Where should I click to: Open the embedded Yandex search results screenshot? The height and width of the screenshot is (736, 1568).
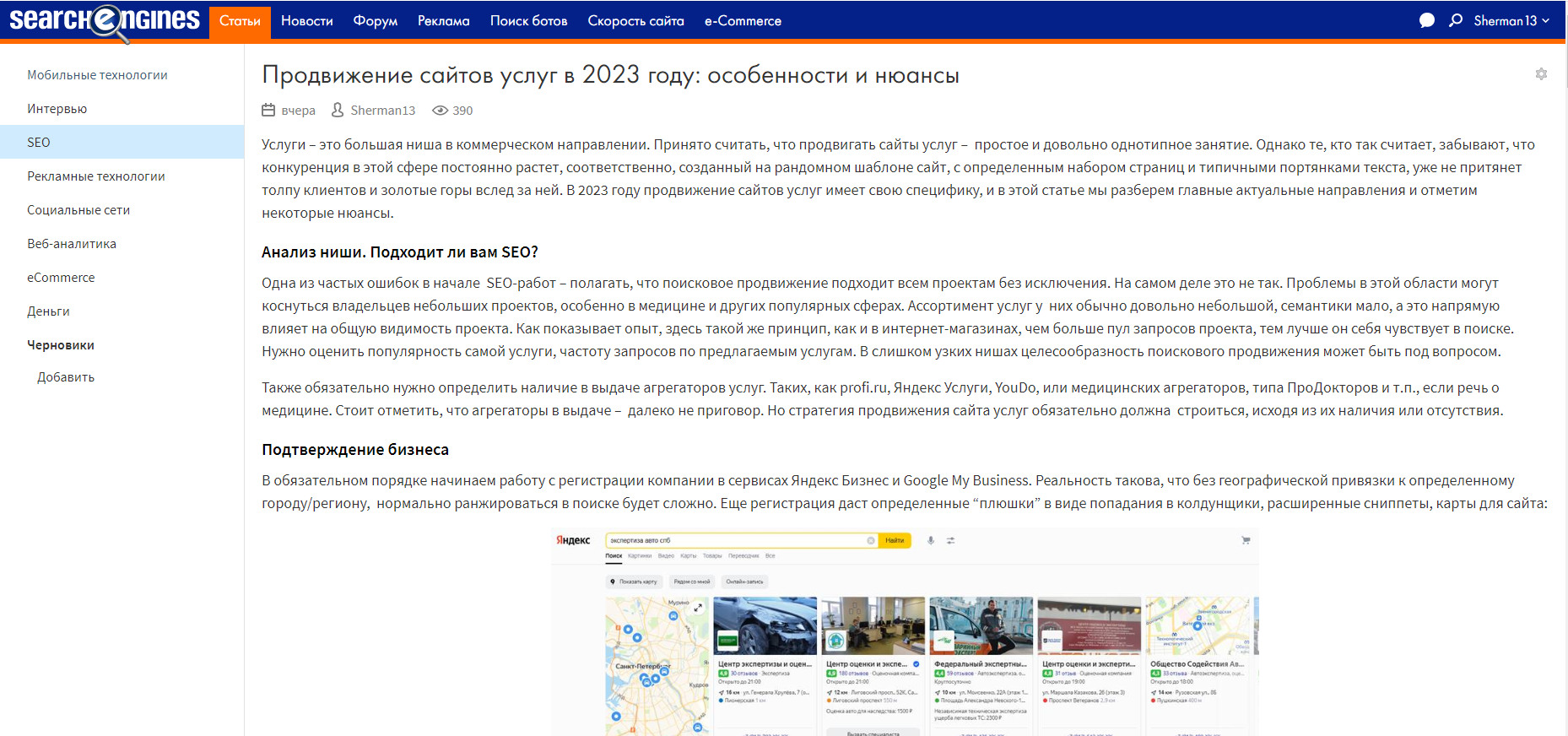pos(905,632)
